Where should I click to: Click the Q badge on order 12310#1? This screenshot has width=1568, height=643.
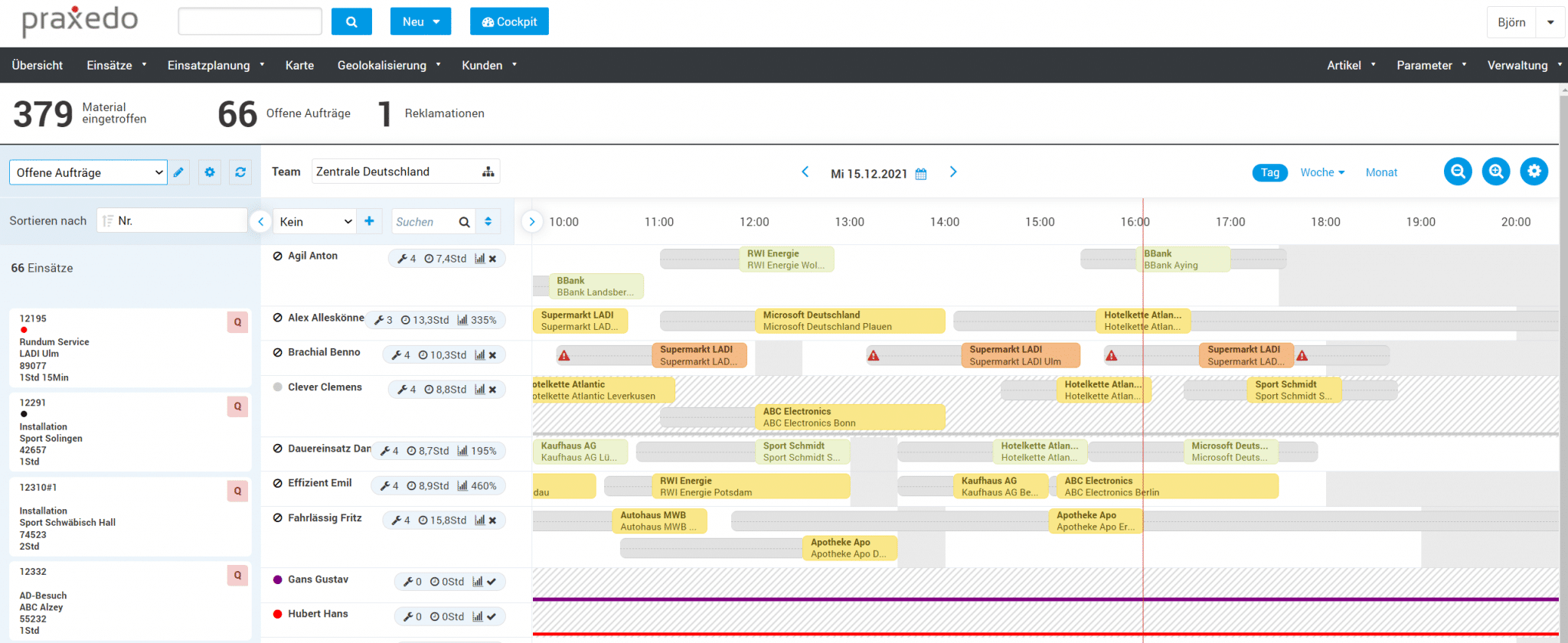pyautogui.click(x=237, y=491)
